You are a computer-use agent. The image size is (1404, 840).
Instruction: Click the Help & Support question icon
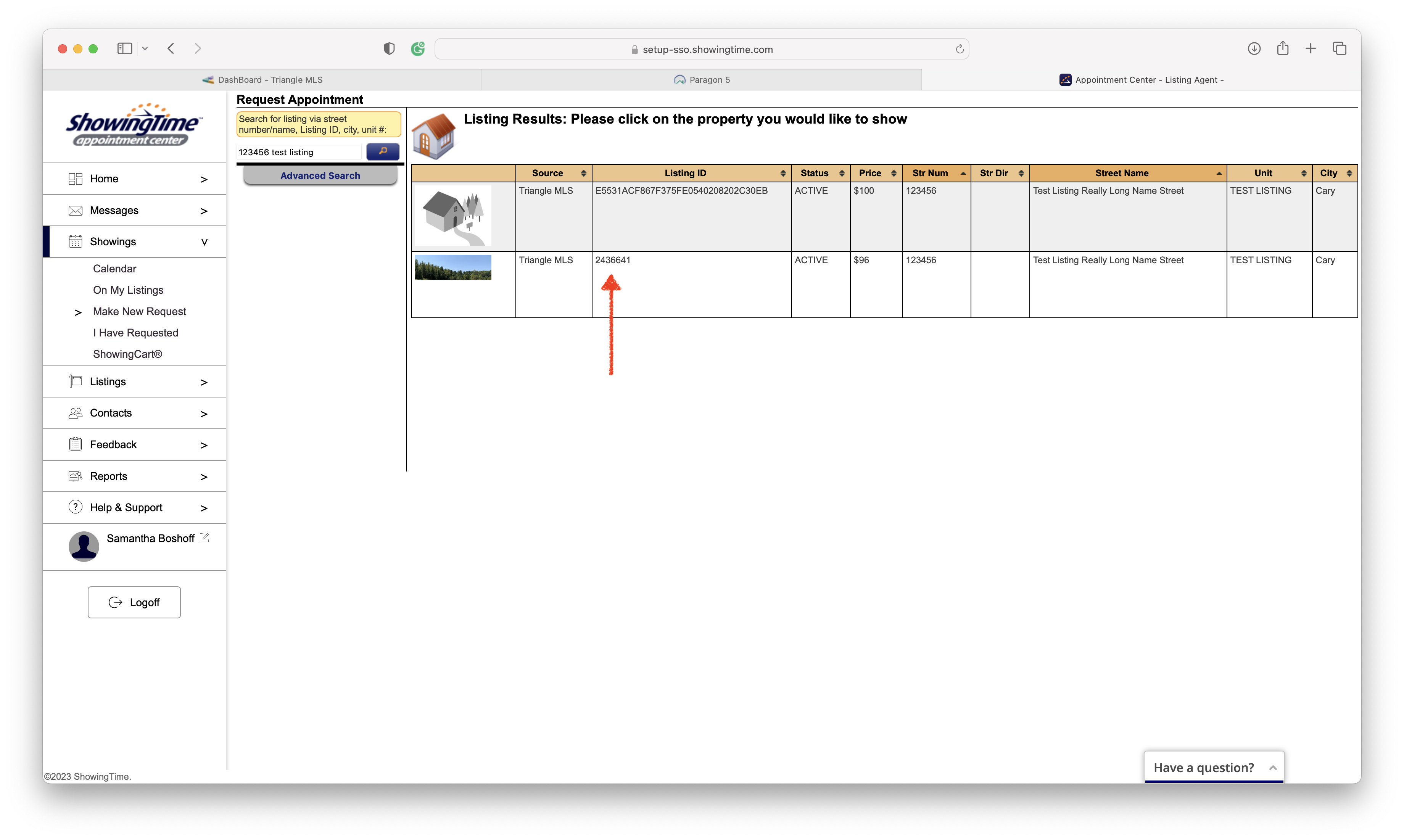pos(75,507)
